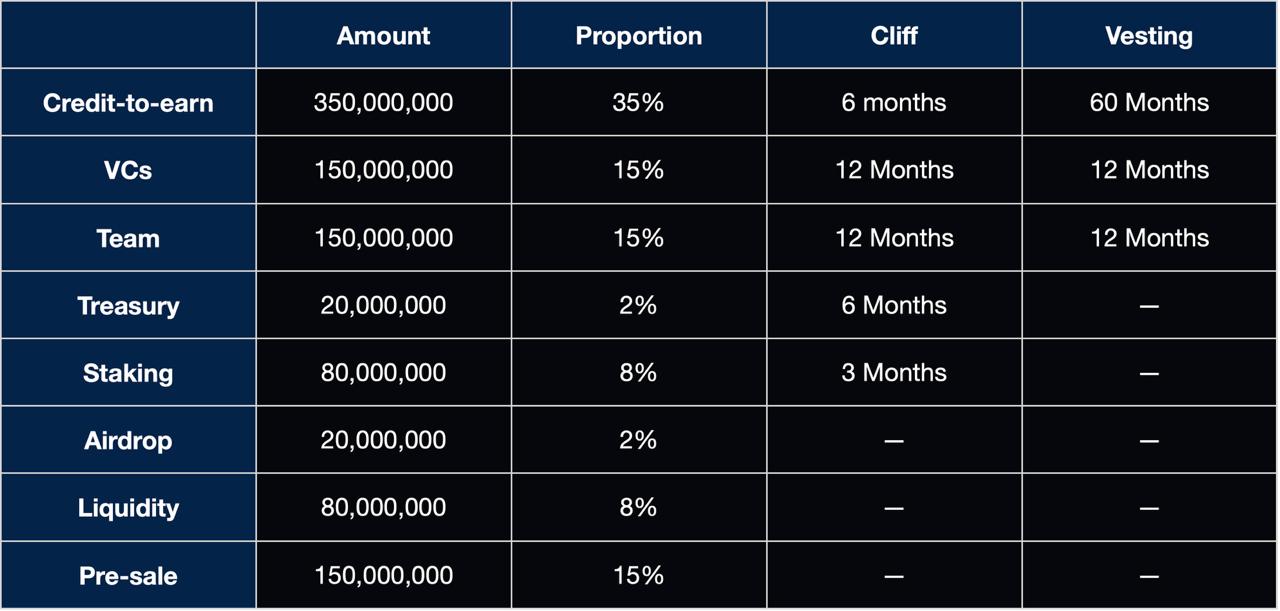Click the Liquidity row label

[x=128, y=508]
